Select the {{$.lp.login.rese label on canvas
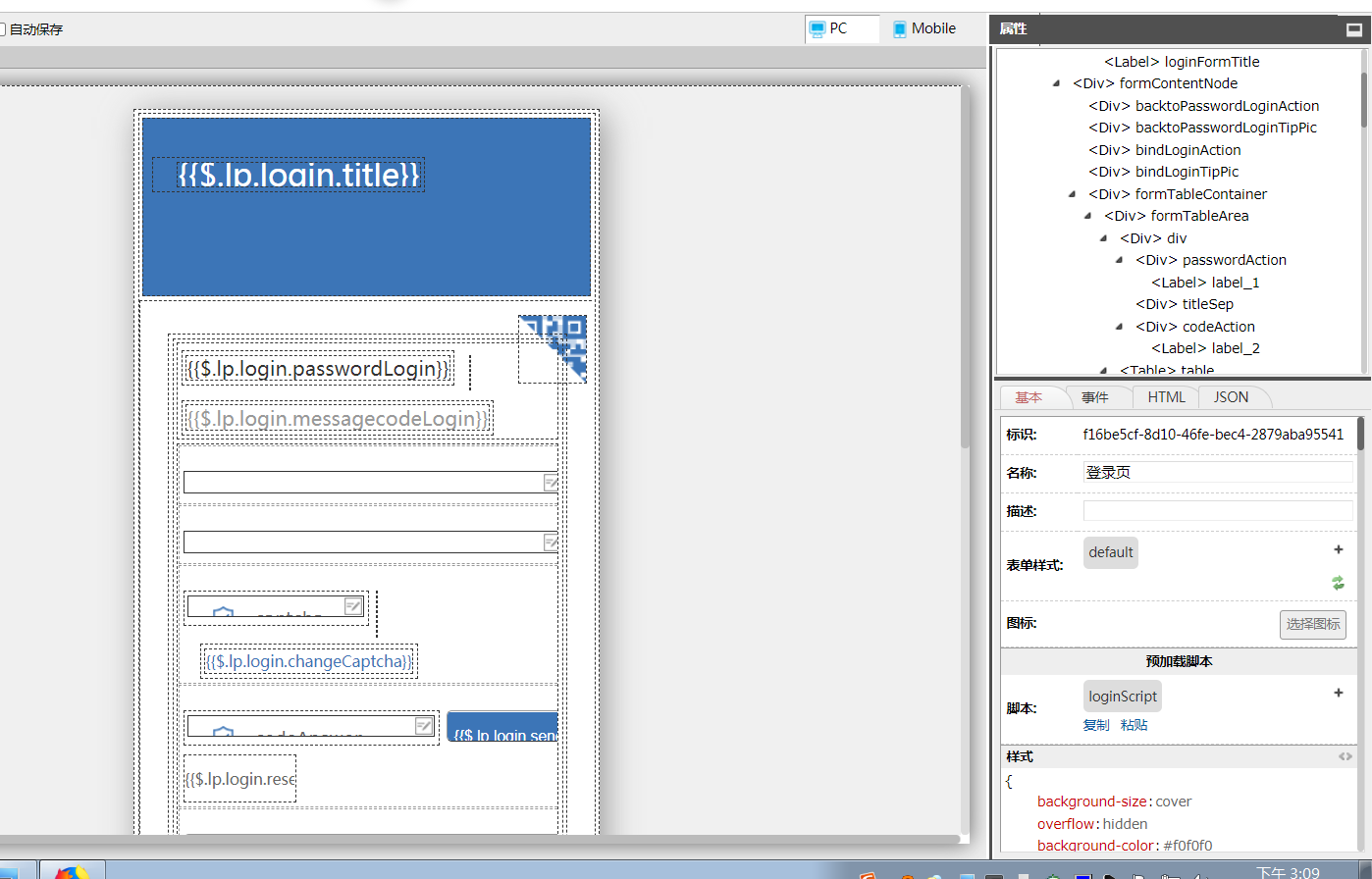1372x879 pixels. point(240,779)
